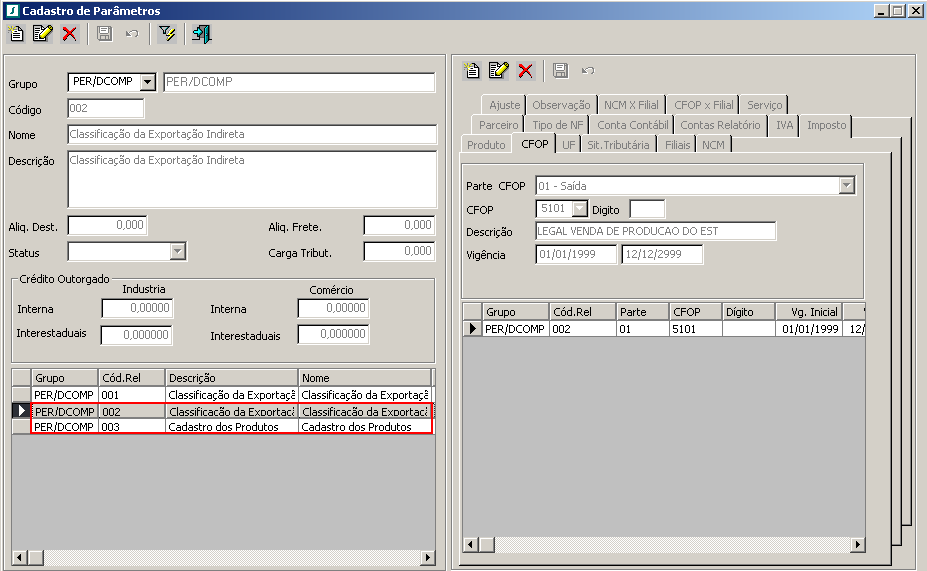Switch to the UF tab

tap(568, 145)
